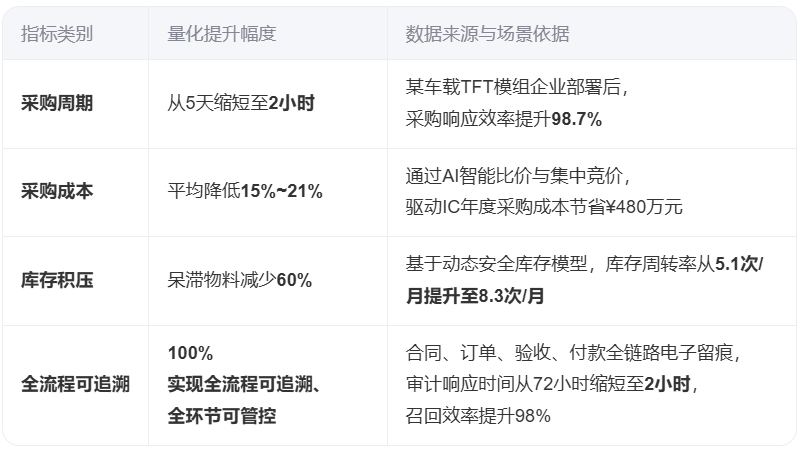Select the 实现全流程可追溯 text line

pos(250,384)
